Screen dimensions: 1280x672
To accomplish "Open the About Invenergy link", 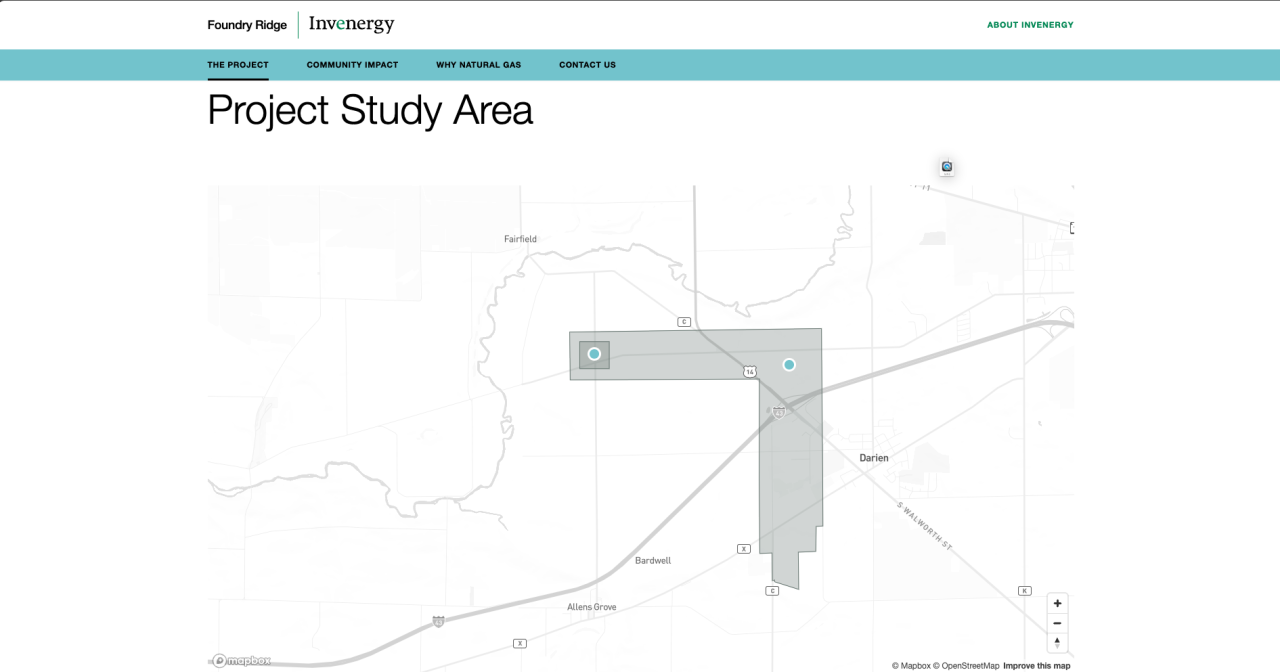I will point(1029,25).
